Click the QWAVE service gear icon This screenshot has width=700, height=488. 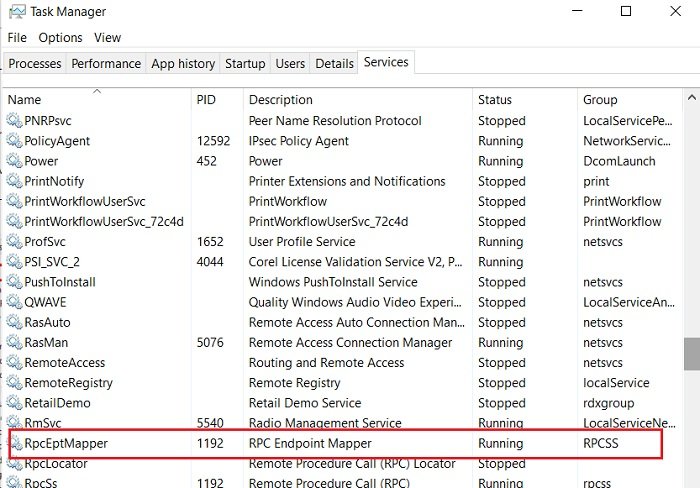pos(14,302)
